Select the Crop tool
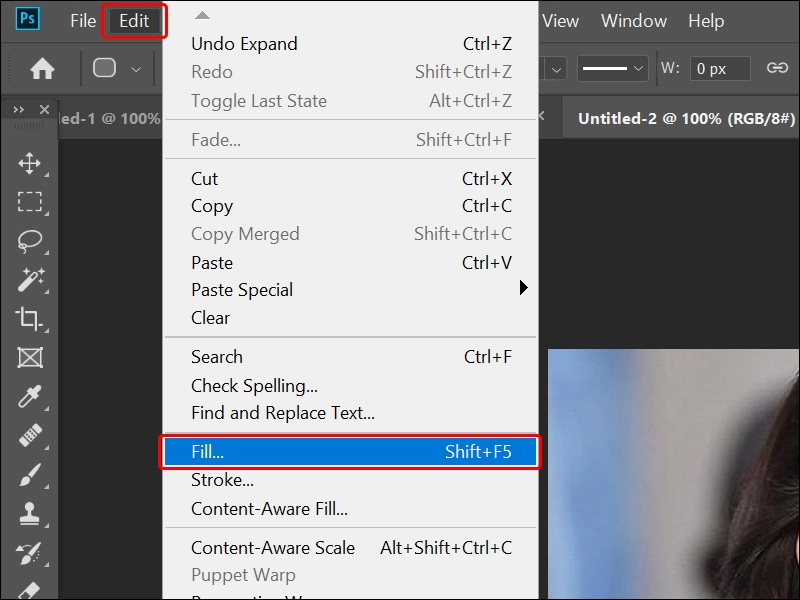800x600 pixels. tap(30, 319)
